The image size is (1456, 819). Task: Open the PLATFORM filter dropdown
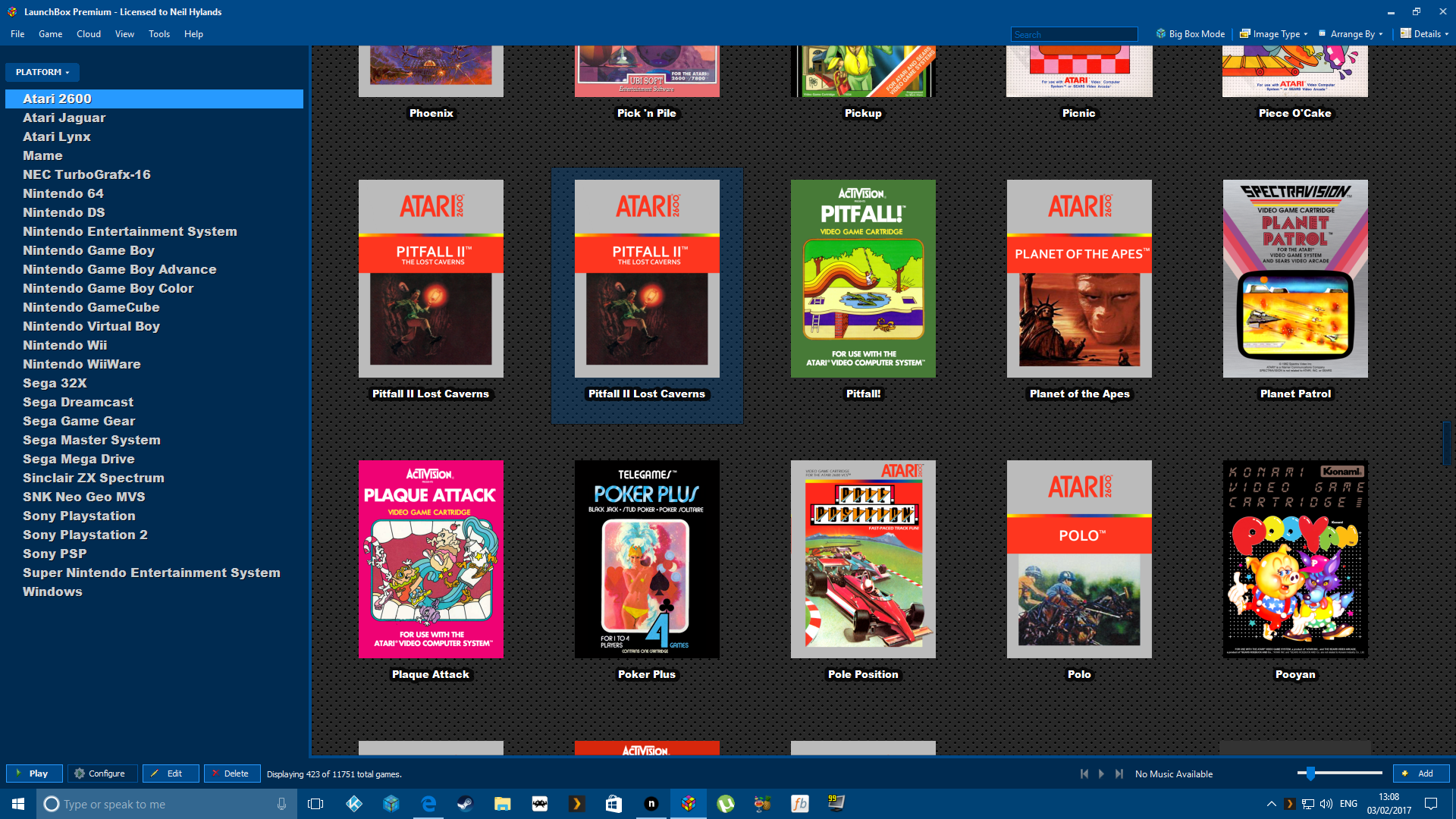(x=42, y=72)
